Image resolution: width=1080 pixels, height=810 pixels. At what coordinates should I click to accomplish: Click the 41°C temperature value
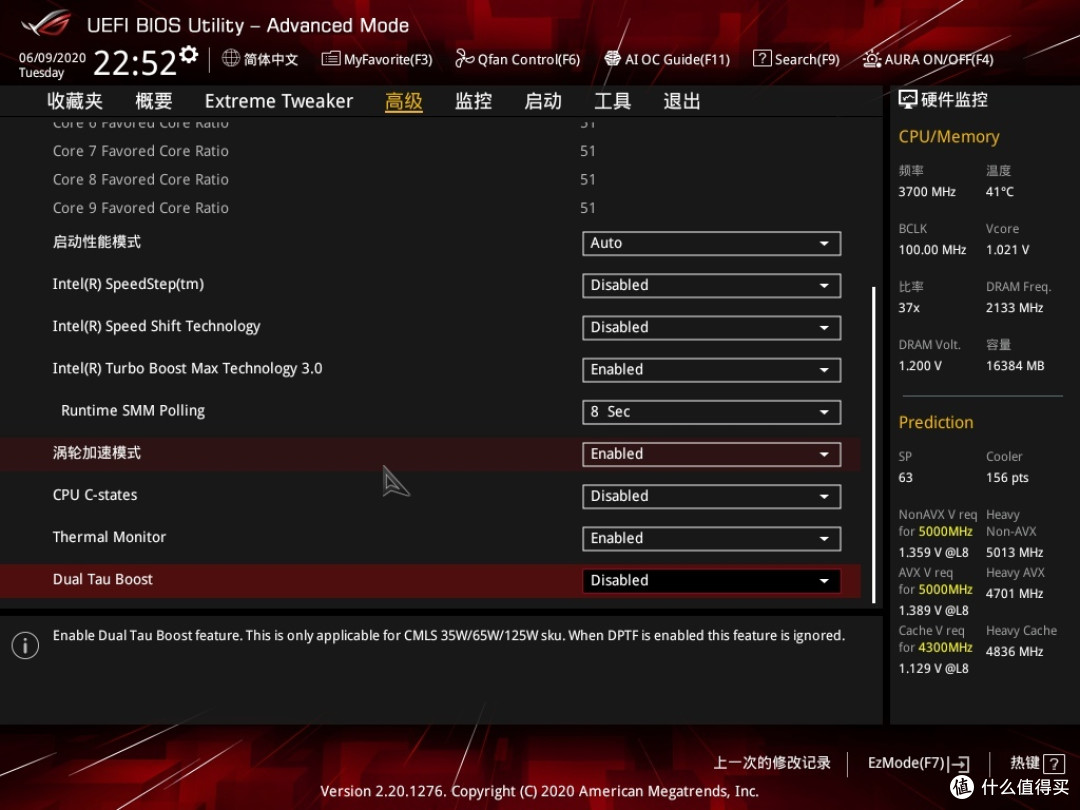[x=999, y=191]
